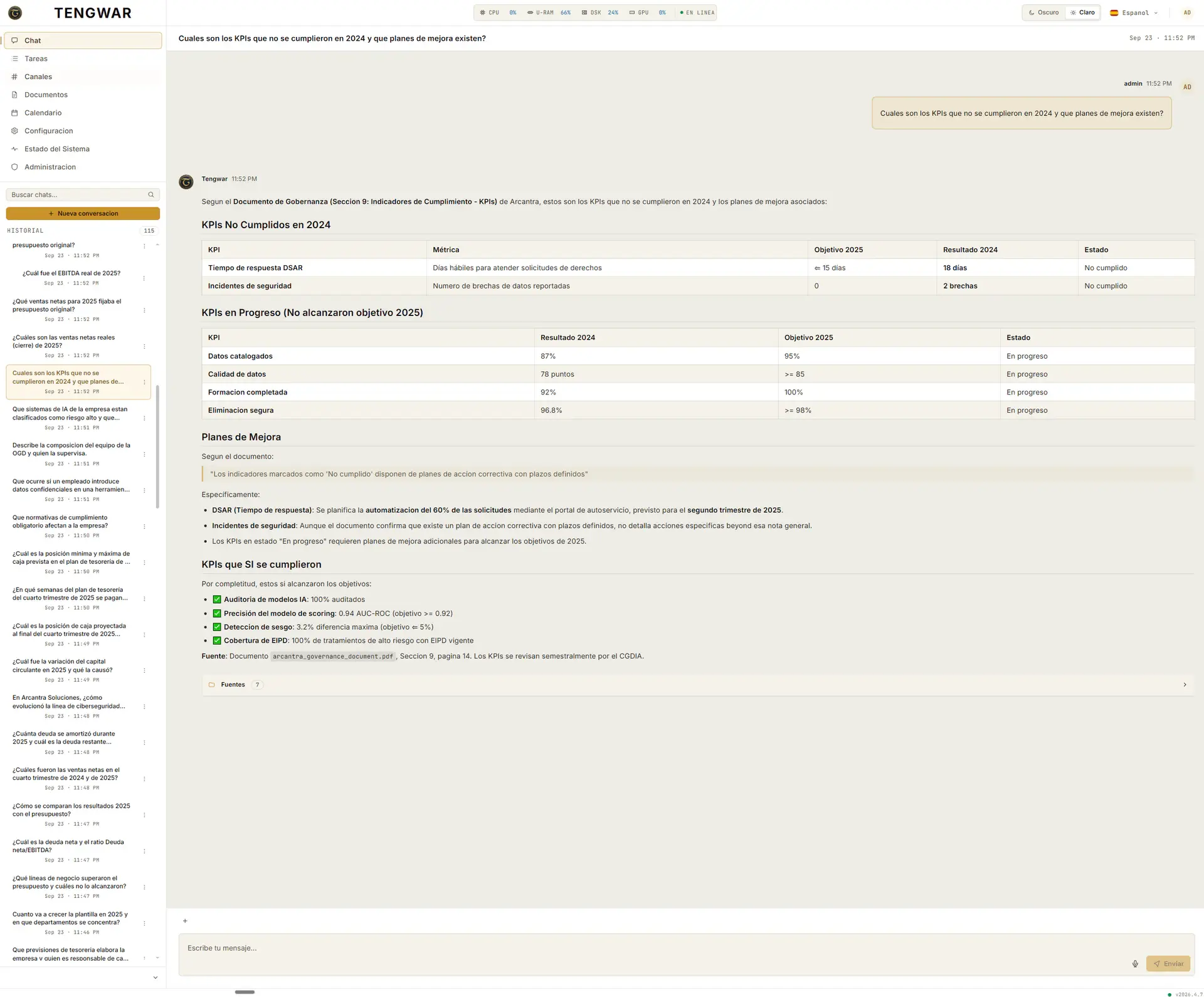Click the plus attach icon above message box
This screenshot has height=997, width=1204.
pos(185,921)
